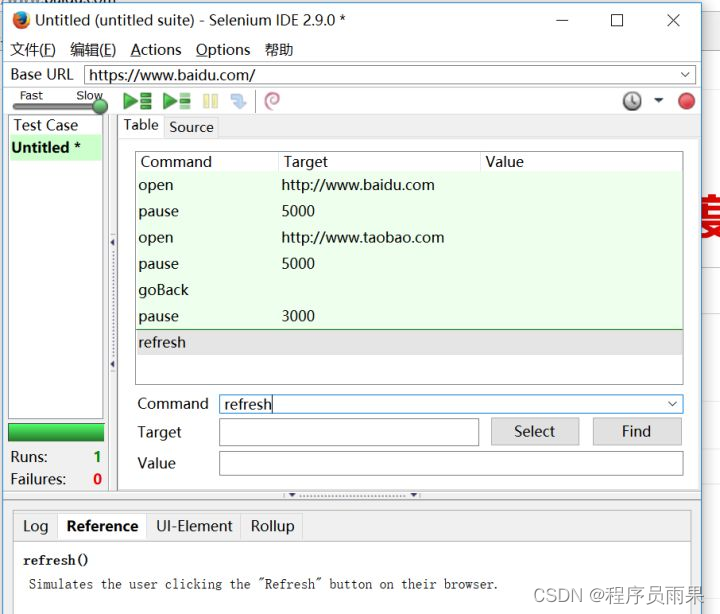
Task: Select first pause 5000 row after baidu
Action: click(409, 211)
